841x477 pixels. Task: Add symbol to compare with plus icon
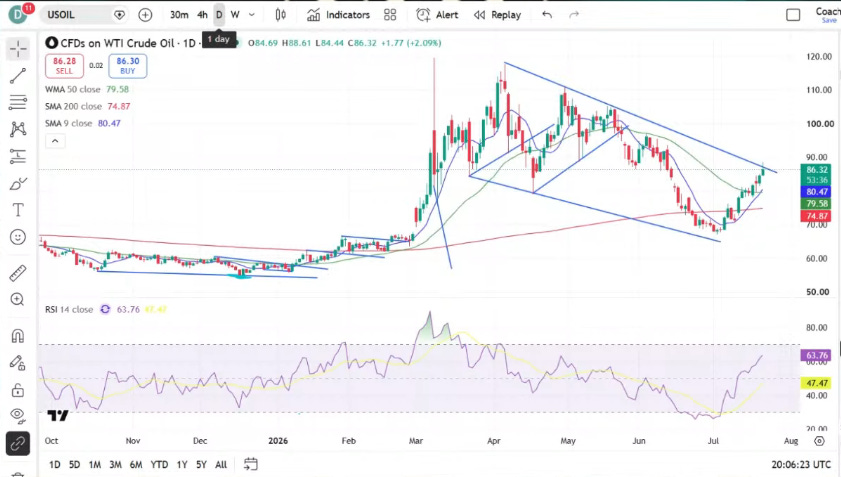coord(145,15)
